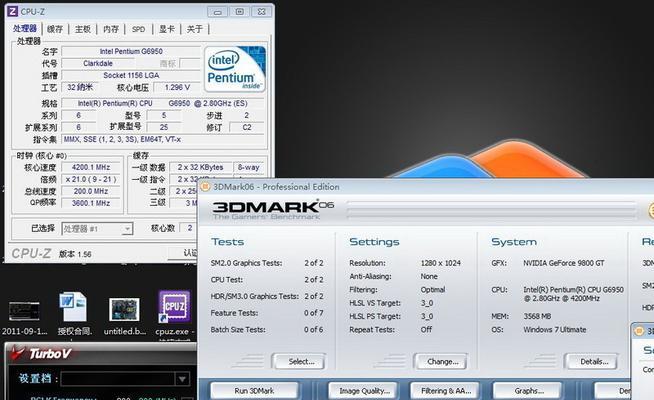Screen dimensions: 654x400
Task: Maximize the CPU-Z window
Action: coord(239,12)
